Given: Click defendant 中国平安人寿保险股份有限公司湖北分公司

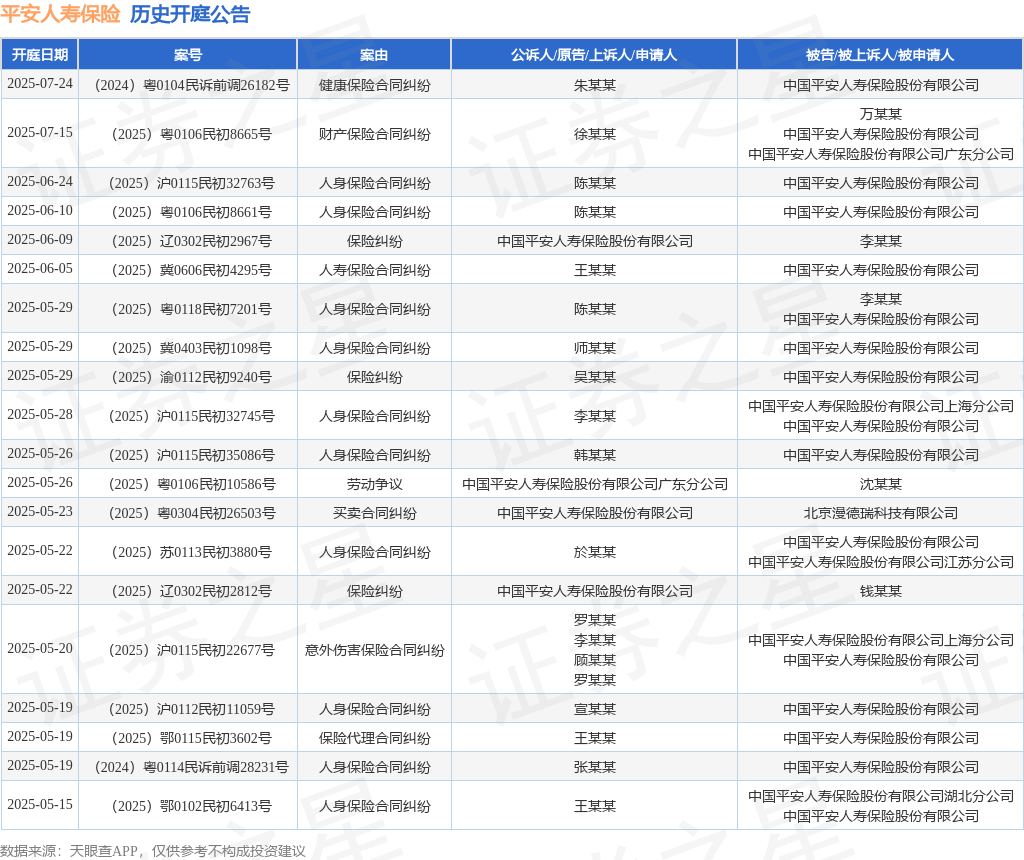Looking at the screenshot, I should pyautogui.click(x=880, y=796).
